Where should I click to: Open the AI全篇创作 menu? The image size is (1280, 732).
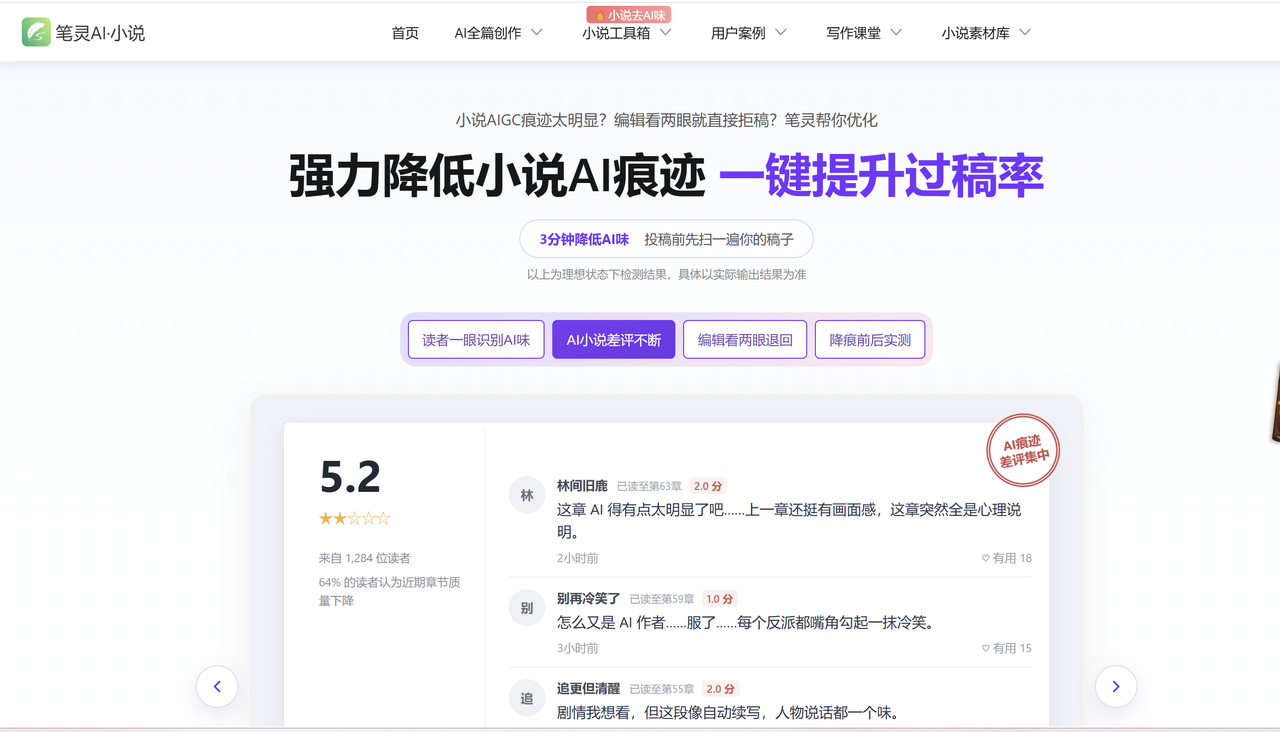tap(488, 33)
